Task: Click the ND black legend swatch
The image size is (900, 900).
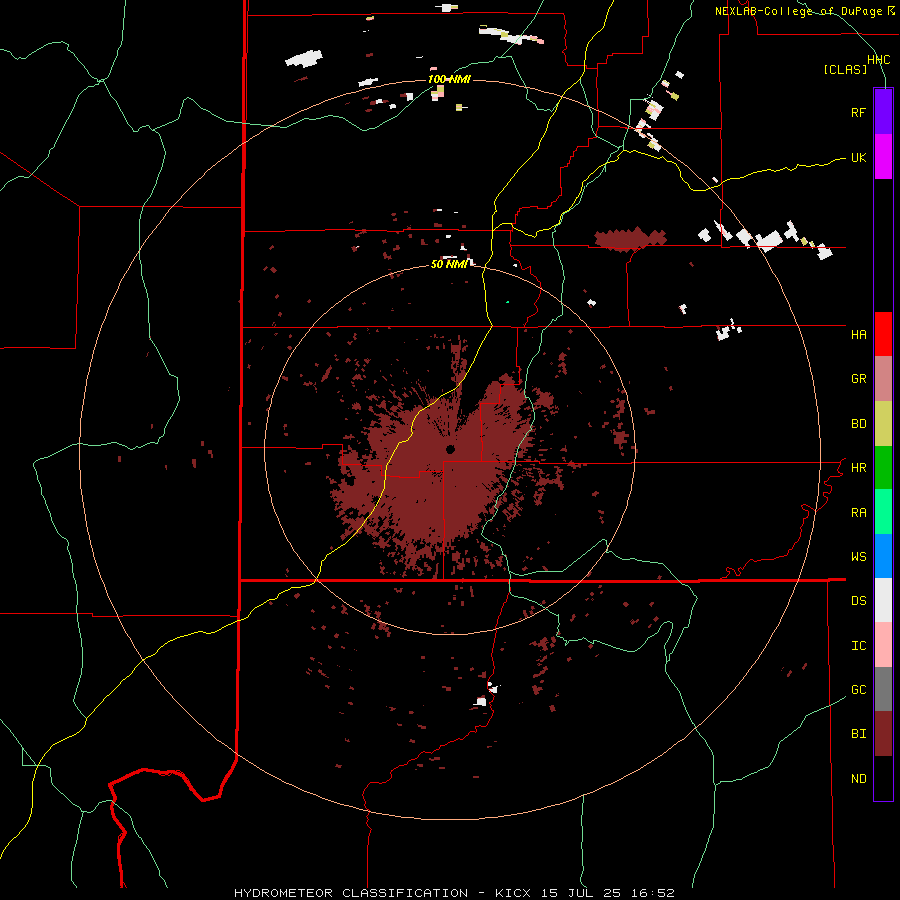Action: 883,778
